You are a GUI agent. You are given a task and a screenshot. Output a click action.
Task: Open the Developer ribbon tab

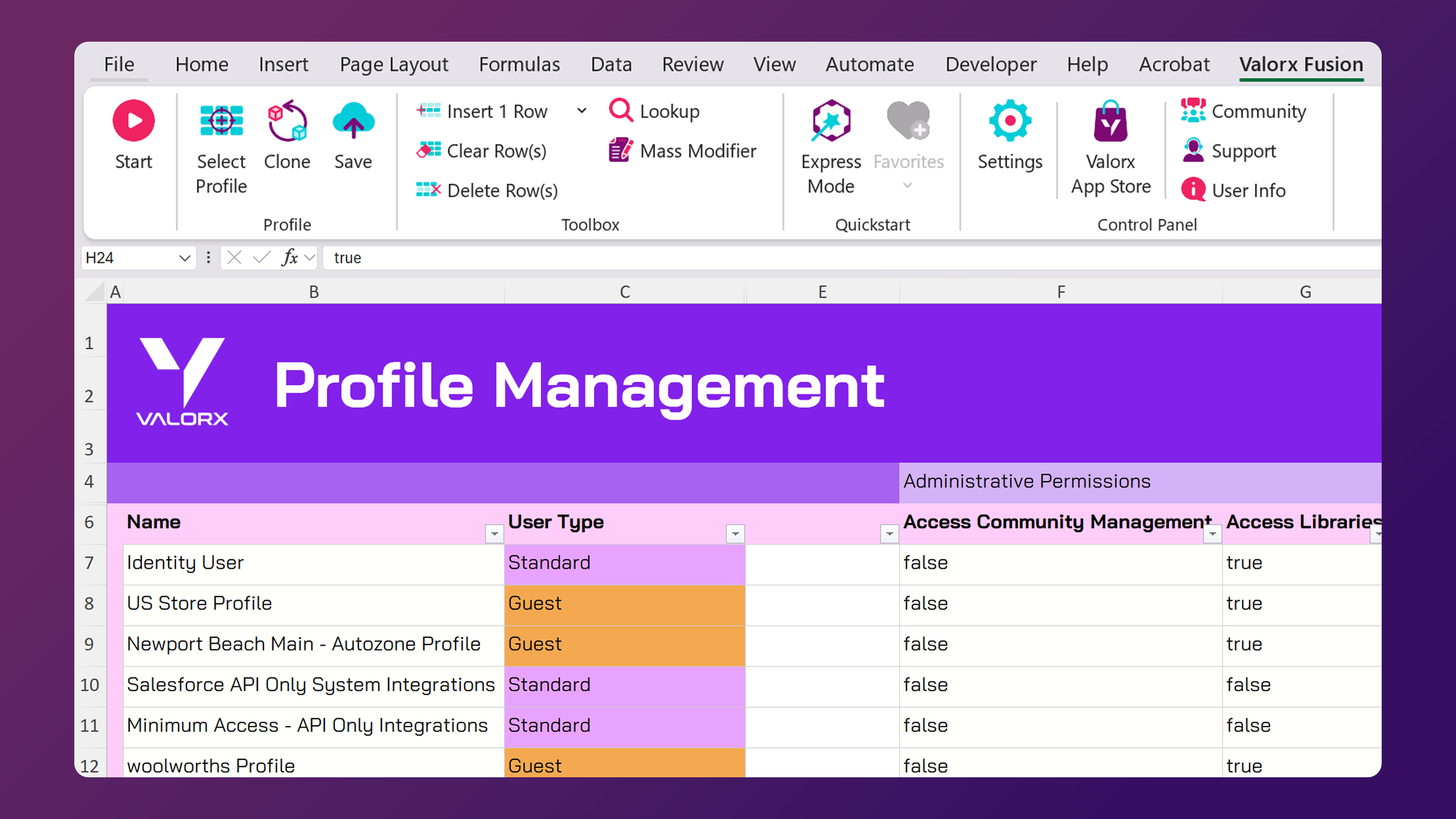[x=991, y=64]
